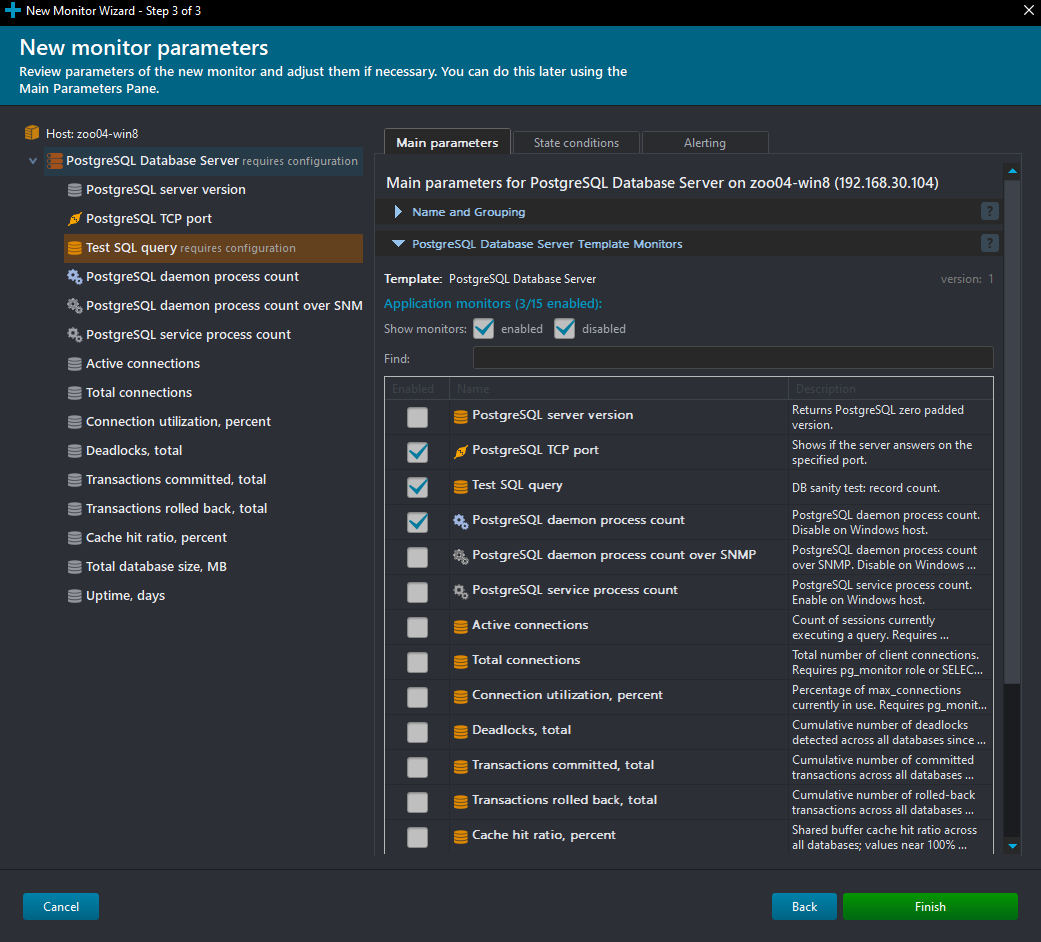Click 'DB sanity test: record count.' description
Image resolution: width=1041 pixels, height=942 pixels.
click(x=866, y=487)
